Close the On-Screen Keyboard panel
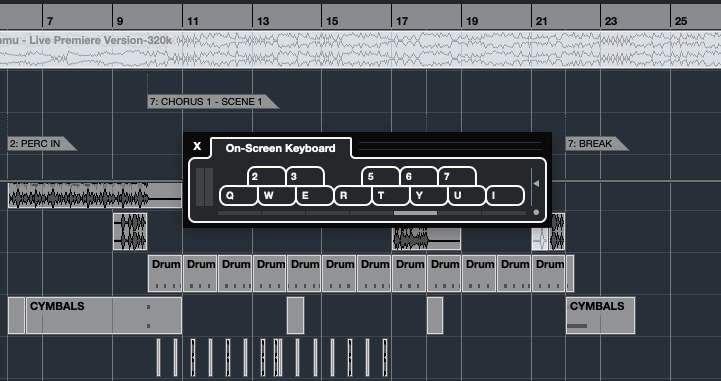721x381 pixels. pyautogui.click(x=197, y=146)
